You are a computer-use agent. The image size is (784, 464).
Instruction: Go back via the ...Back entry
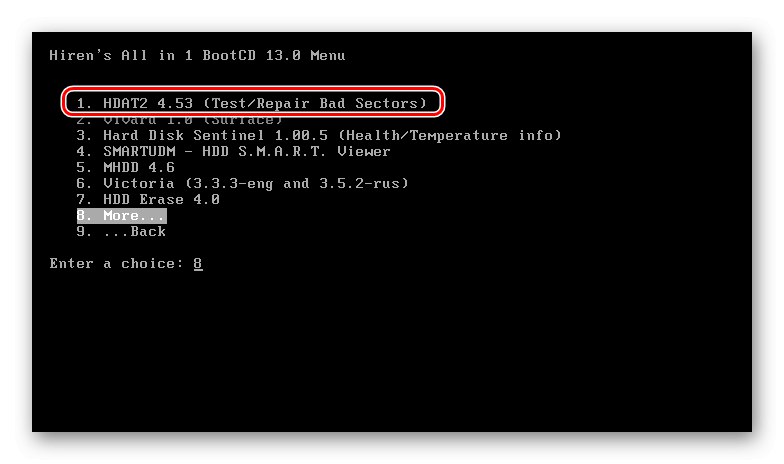pos(121,232)
